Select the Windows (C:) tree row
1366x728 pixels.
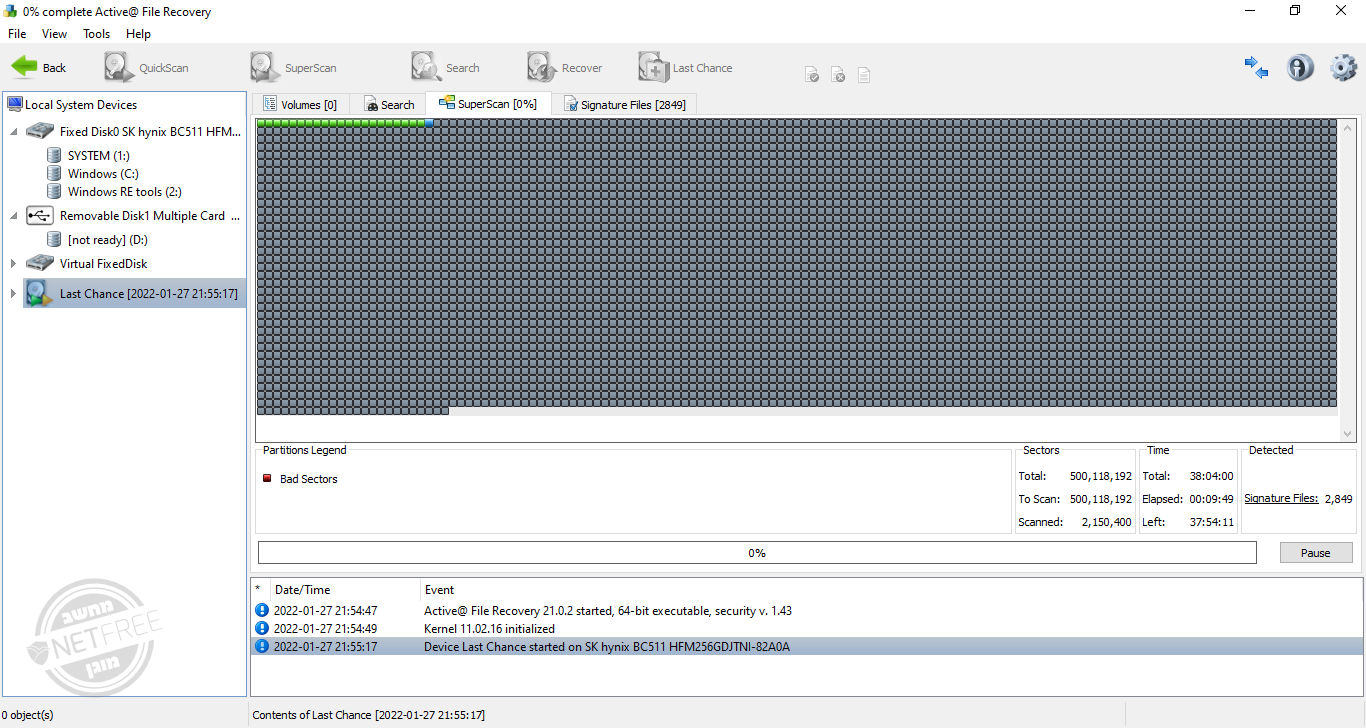(103, 173)
